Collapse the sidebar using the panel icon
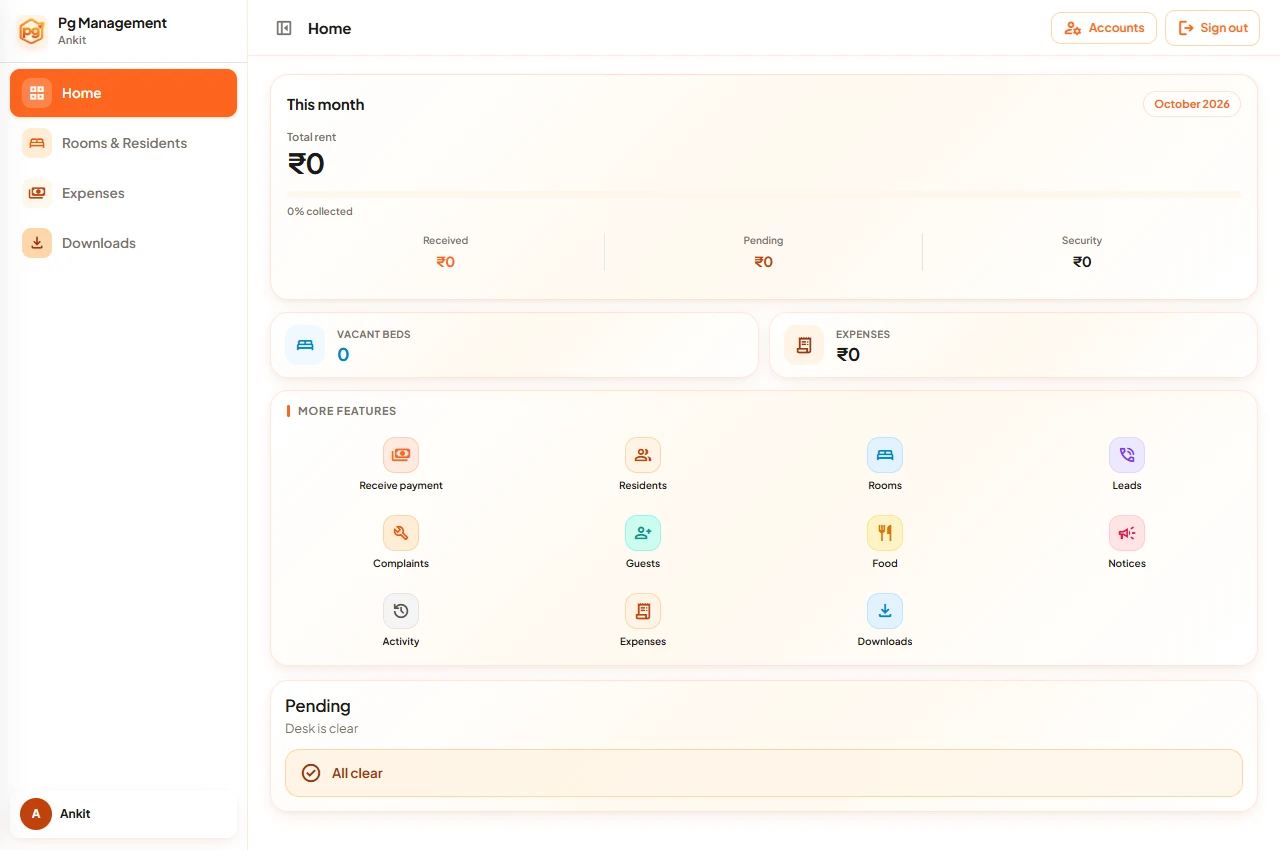Viewport: 1280px width, 850px height. (284, 28)
